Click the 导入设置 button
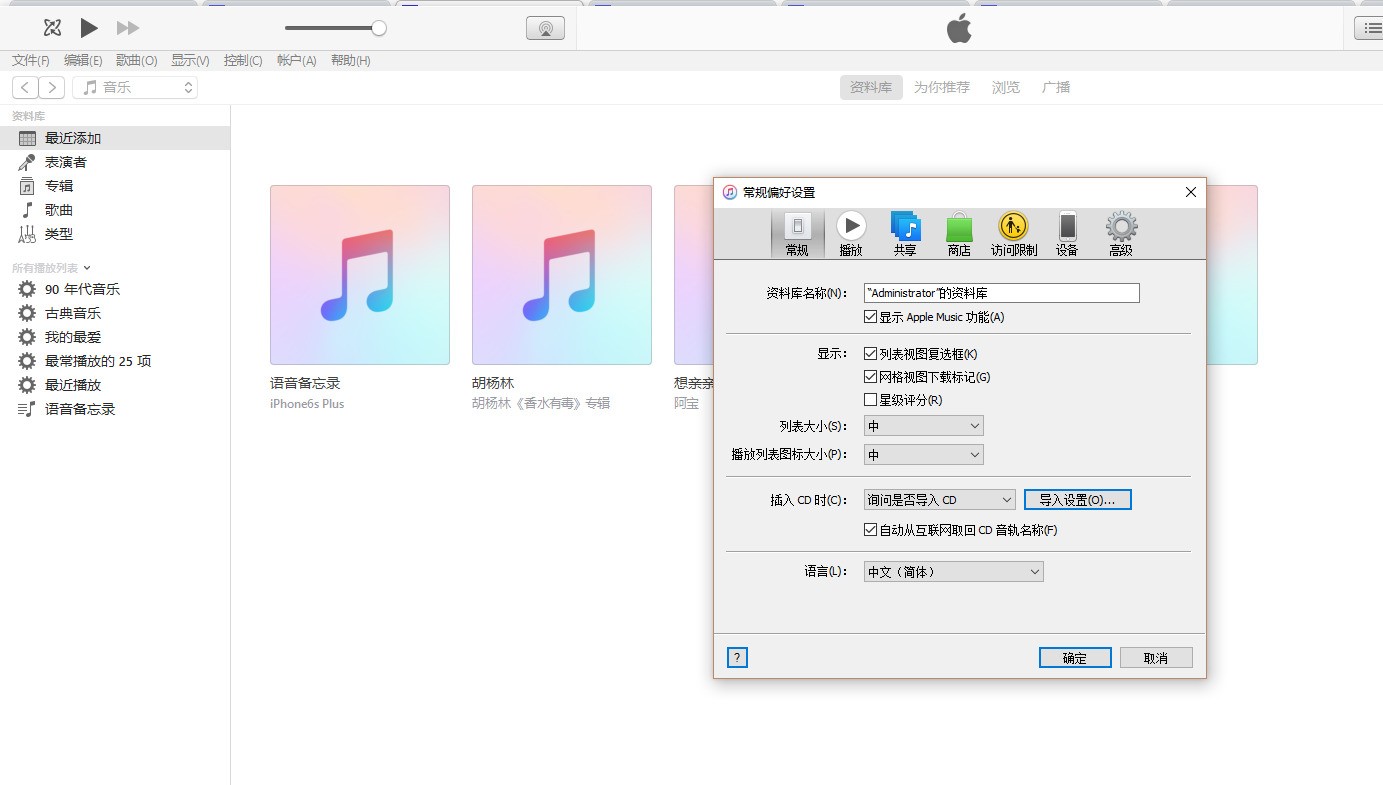This screenshot has width=1383, height=785. click(1078, 499)
